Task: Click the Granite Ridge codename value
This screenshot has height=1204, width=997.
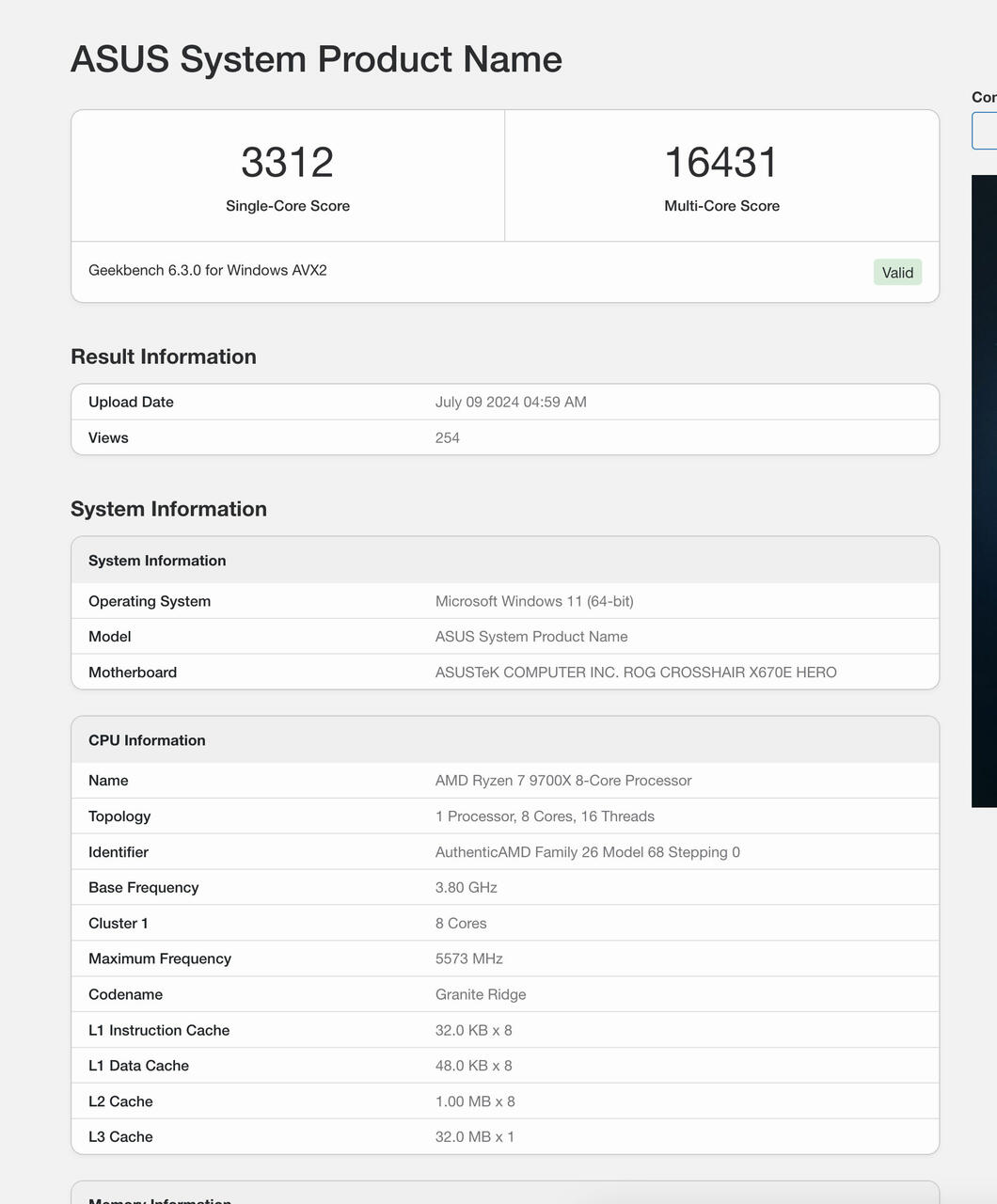Action: pyautogui.click(x=481, y=995)
